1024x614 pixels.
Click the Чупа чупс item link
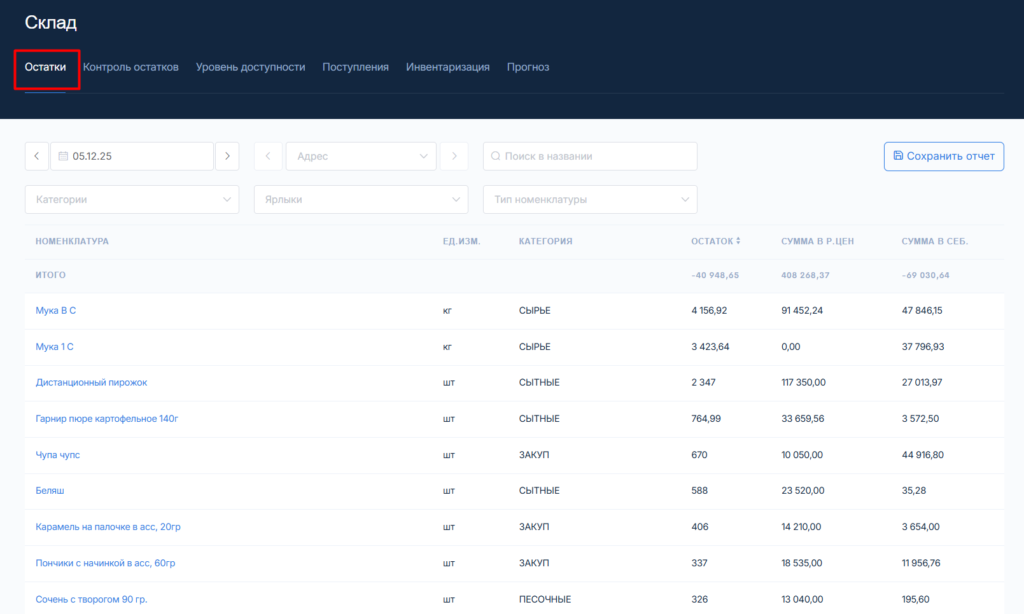coord(58,455)
